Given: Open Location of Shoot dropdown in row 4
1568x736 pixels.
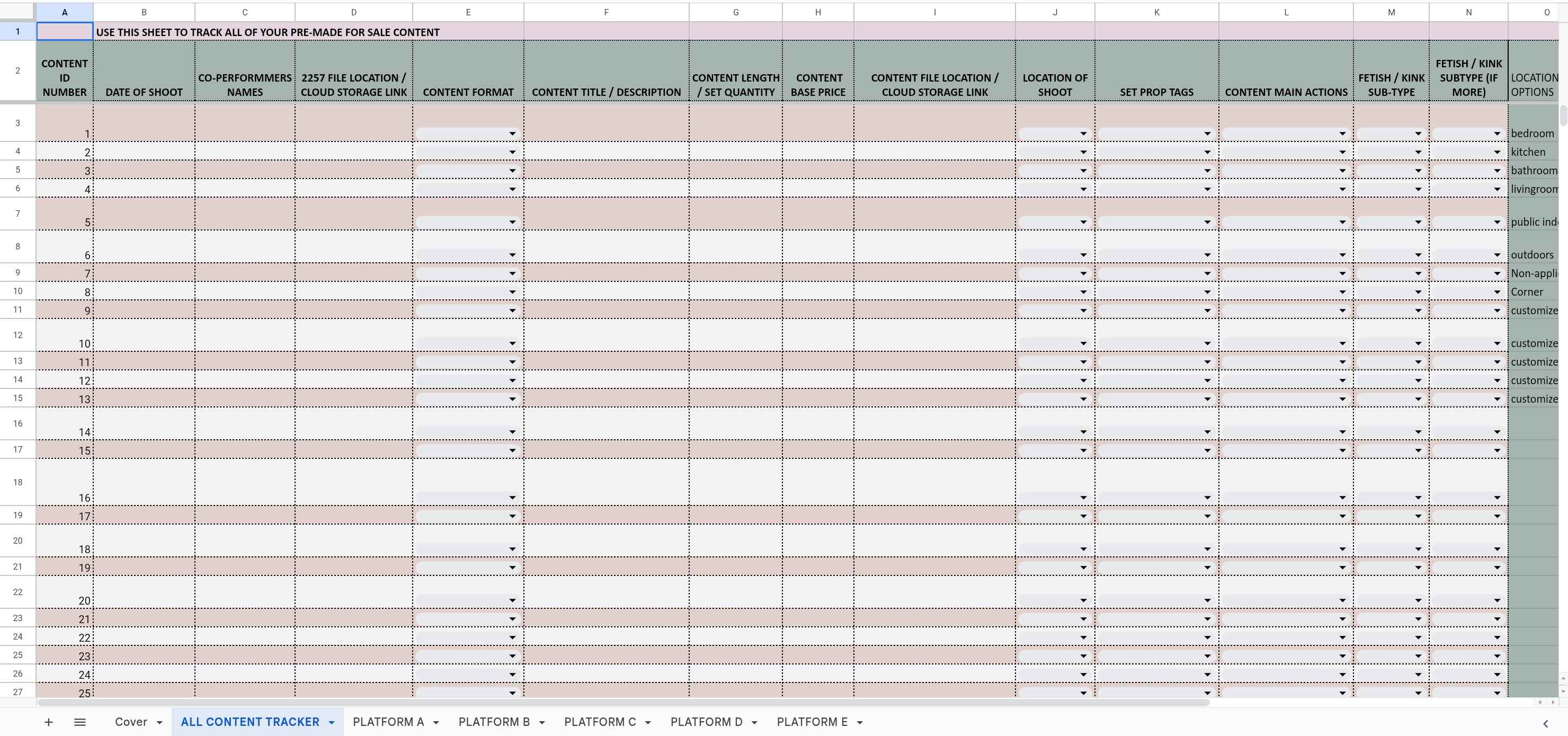Looking at the screenshot, I should tap(1083, 152).
